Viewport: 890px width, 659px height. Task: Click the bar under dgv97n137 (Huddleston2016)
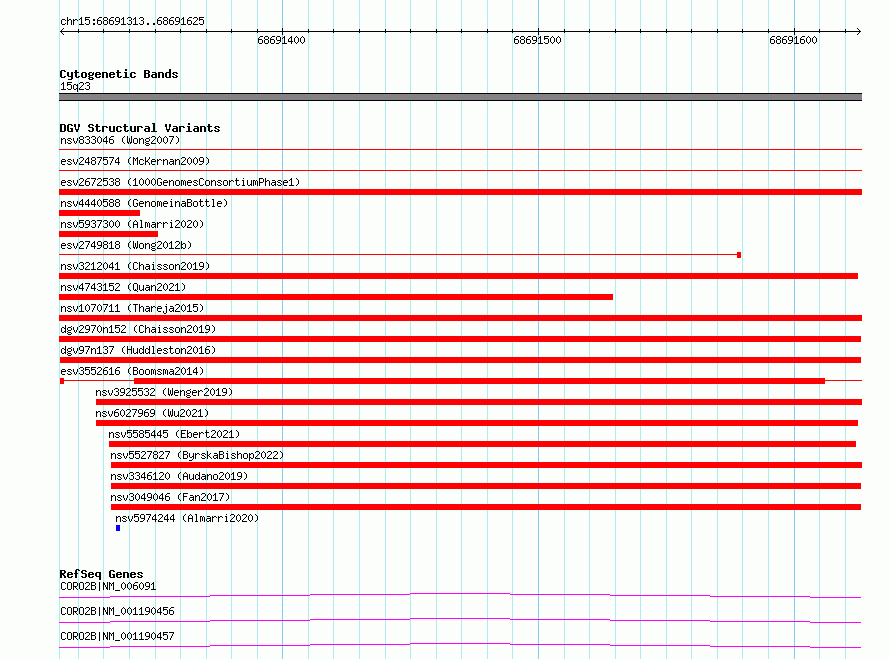[x=460, y=360]
